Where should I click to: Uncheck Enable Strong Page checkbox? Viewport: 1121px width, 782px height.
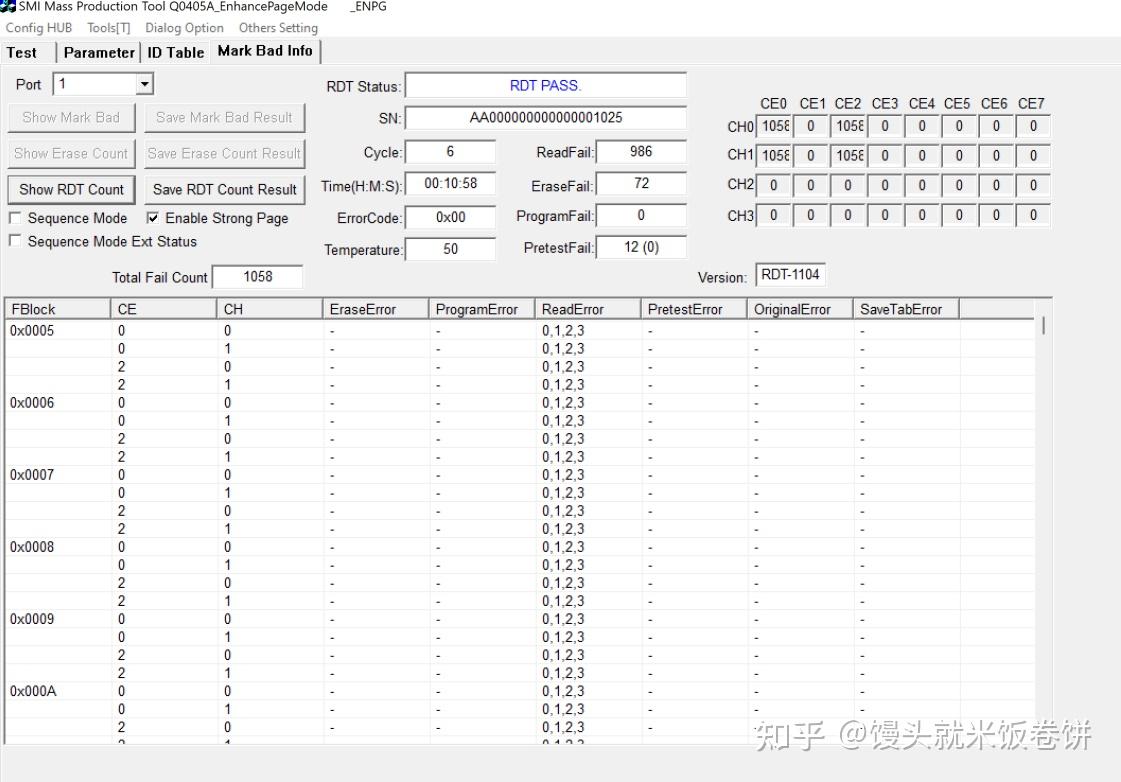tap(152, 218)
